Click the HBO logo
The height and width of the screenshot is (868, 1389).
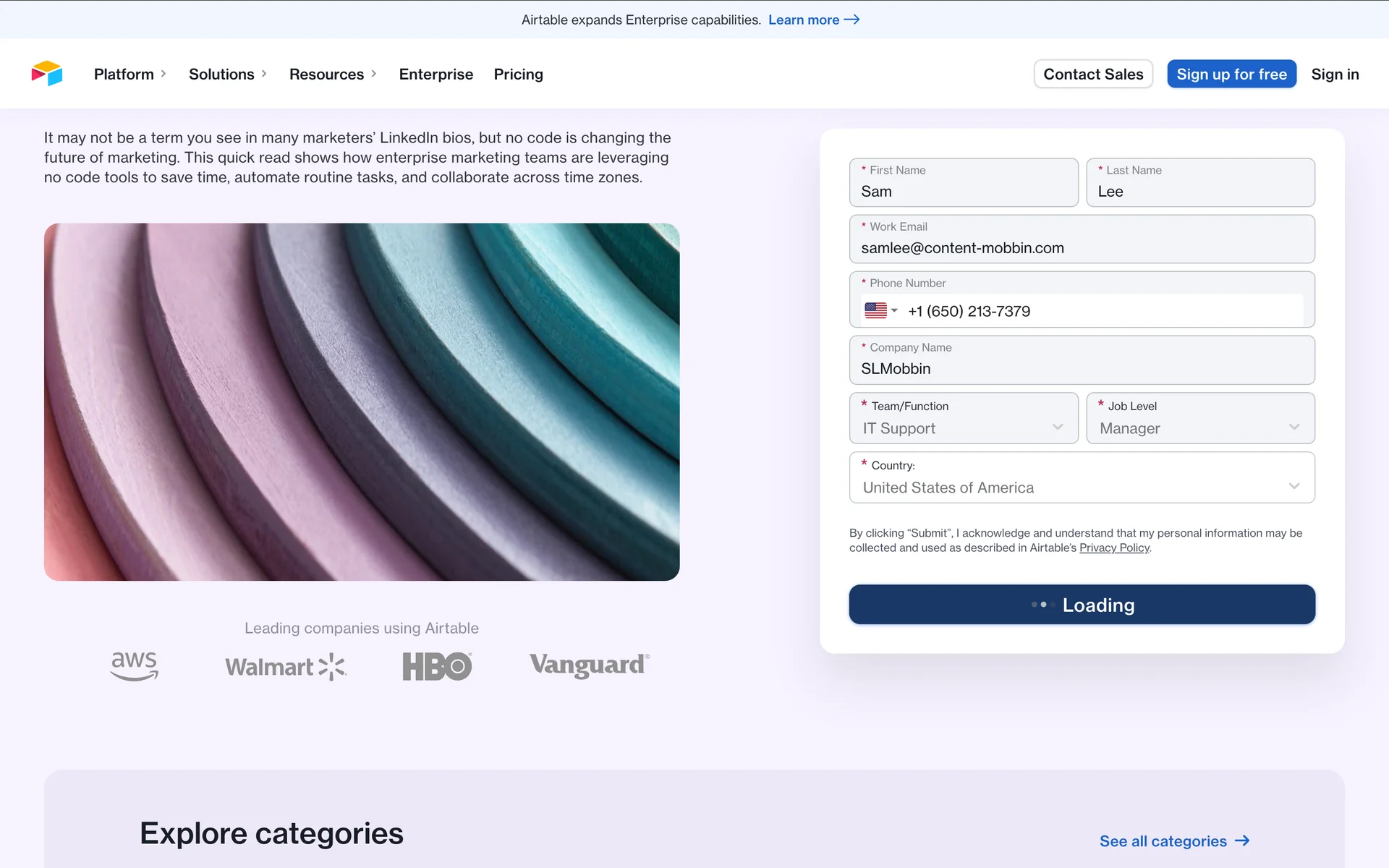[x=437, y=666]
